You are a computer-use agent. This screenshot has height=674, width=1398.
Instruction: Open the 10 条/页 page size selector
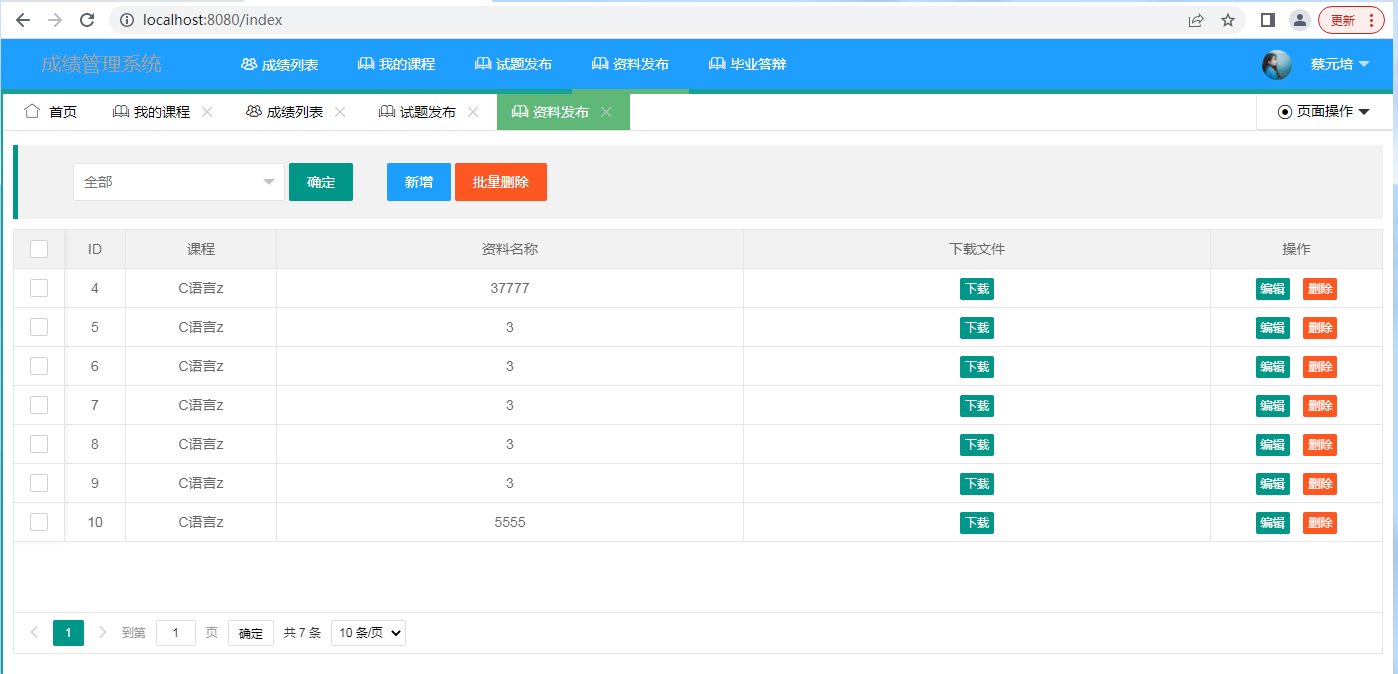tap(368, 633)
